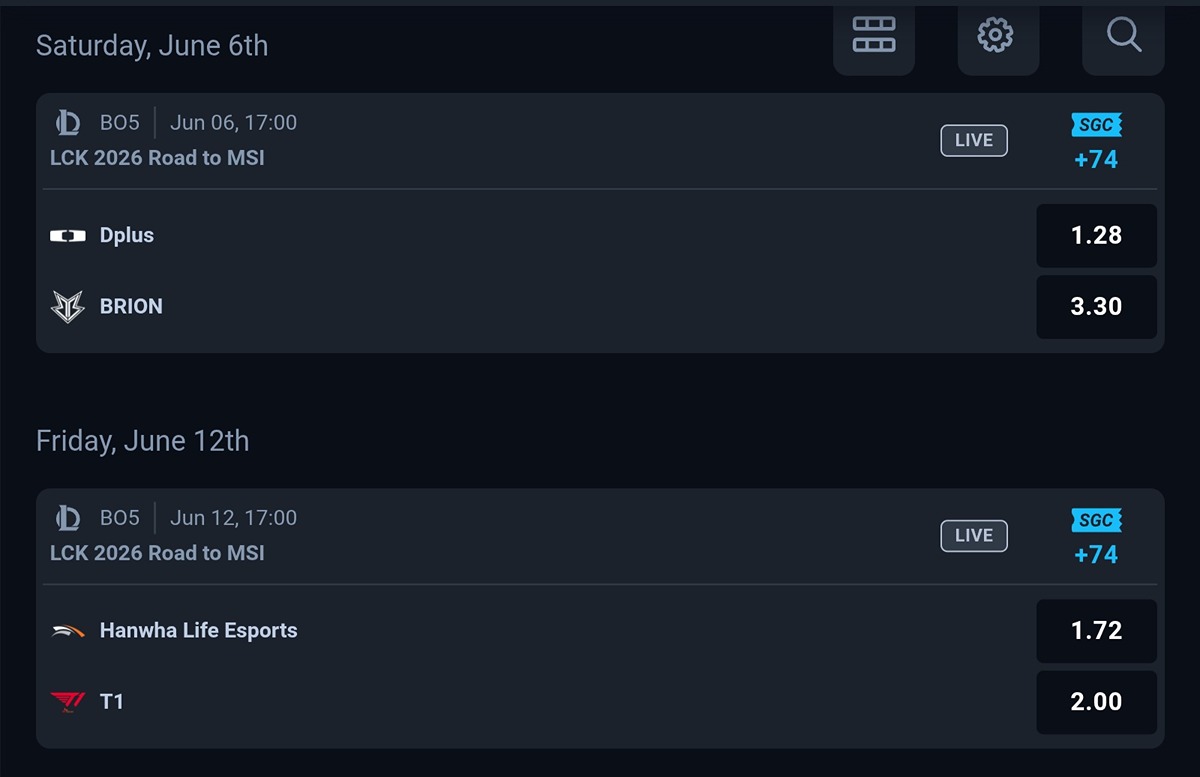1200x777 pixels.
Task: Select the Dplus team logo
Action: [x=67, y=236]
